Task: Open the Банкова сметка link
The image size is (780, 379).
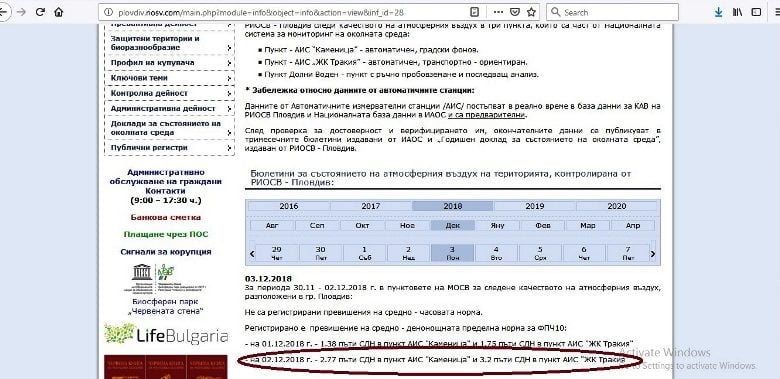Action: pos(166,217)
